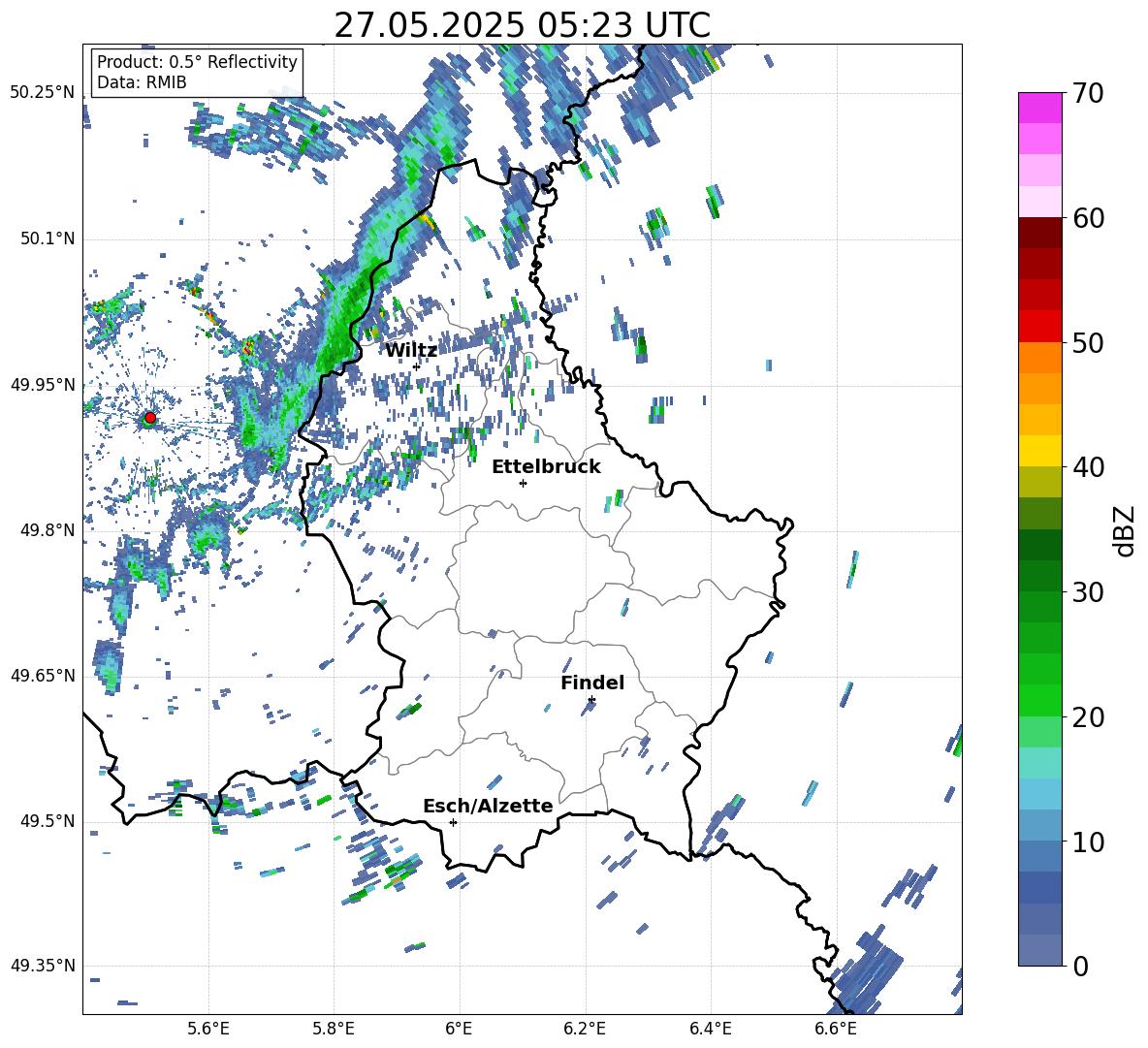Screen dimensions: 1148x1048
Task: Click the colorbar tick value 40
Action: click(x=1088, y=467)
